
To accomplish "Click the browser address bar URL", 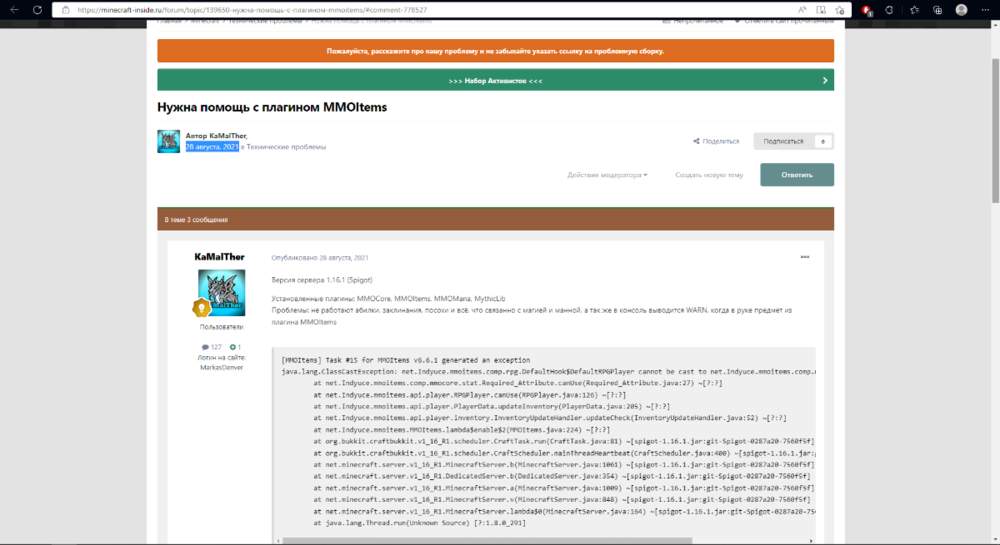I will (252, 10).
